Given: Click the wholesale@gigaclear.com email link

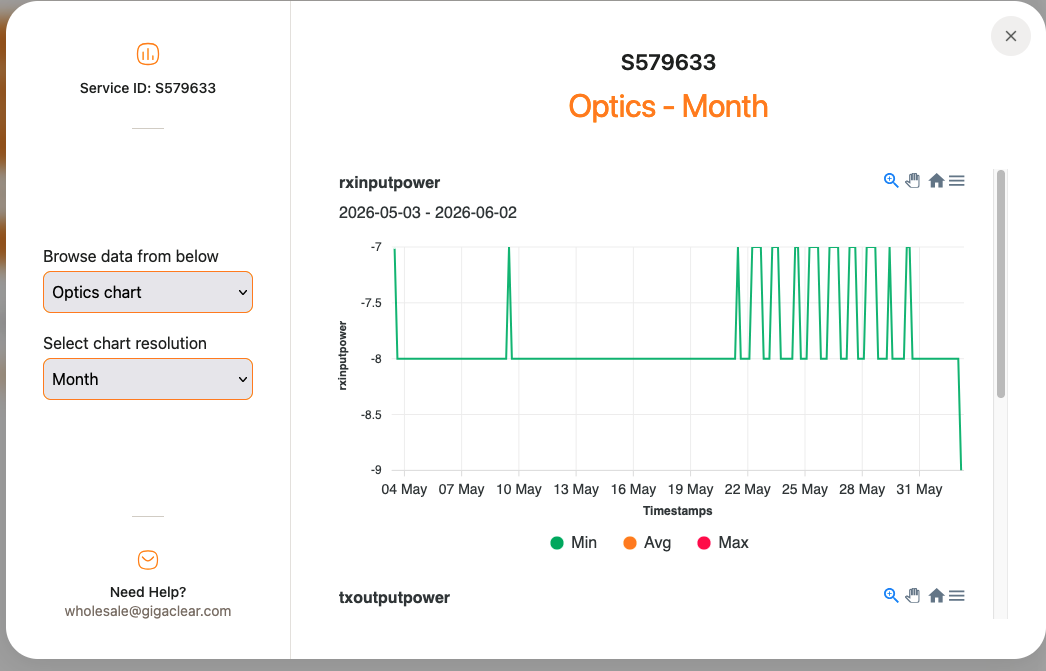Looking at the screenshot, I should coord(148,611).
